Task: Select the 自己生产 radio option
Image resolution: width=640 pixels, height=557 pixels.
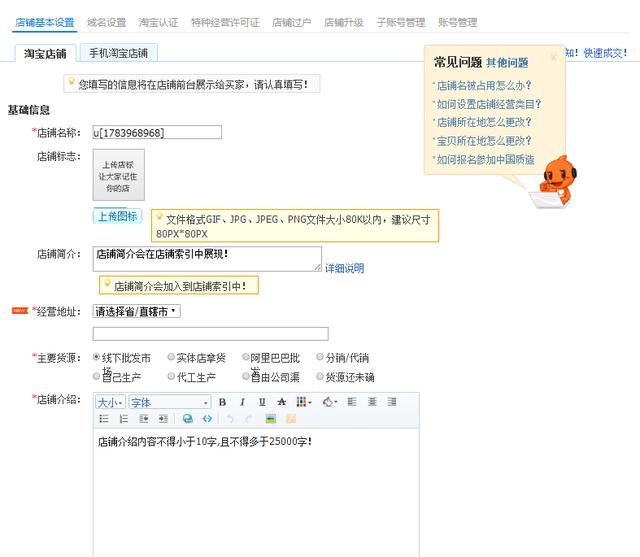Action: pos(96,376)
